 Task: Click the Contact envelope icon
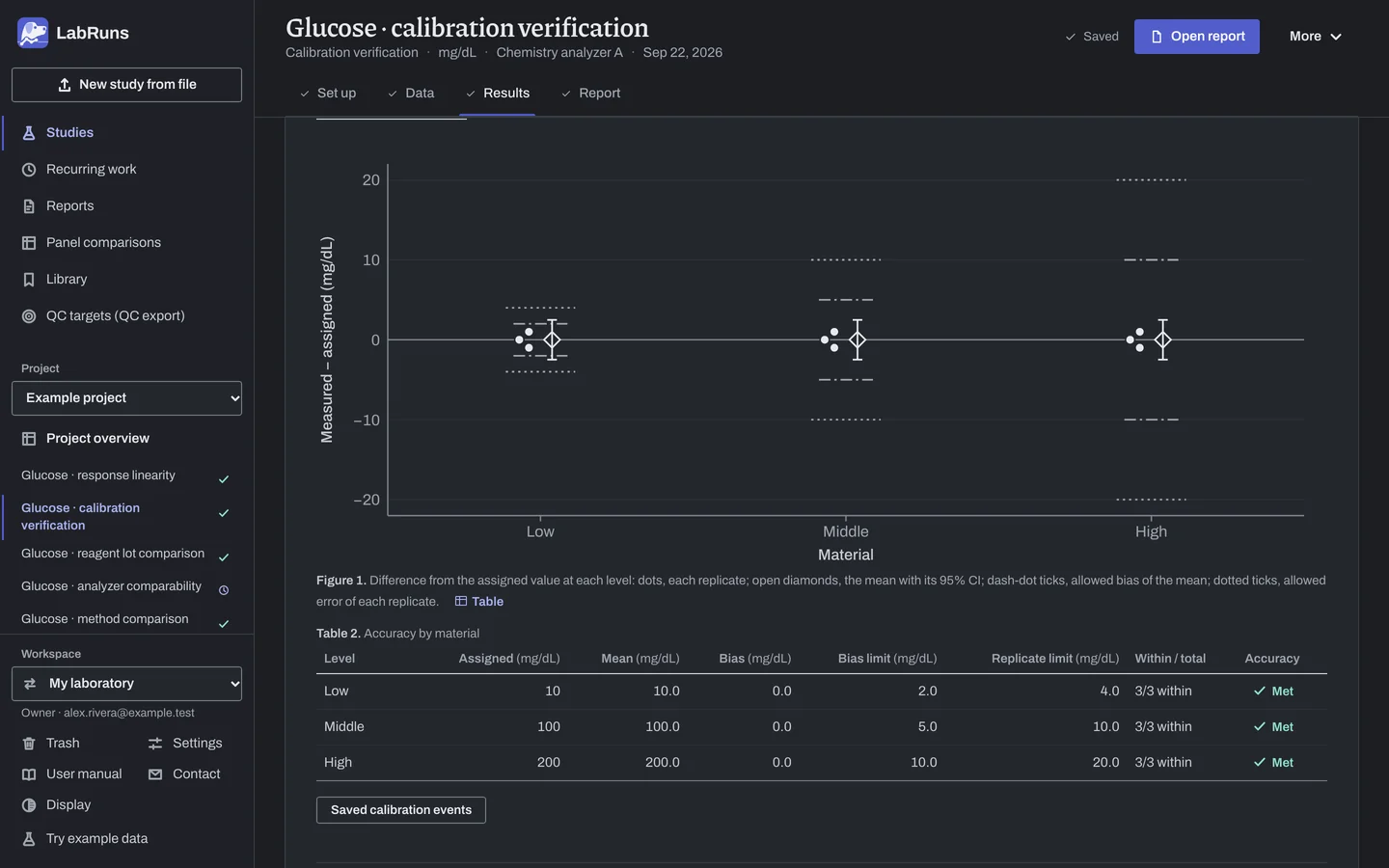tap(155, 774)
